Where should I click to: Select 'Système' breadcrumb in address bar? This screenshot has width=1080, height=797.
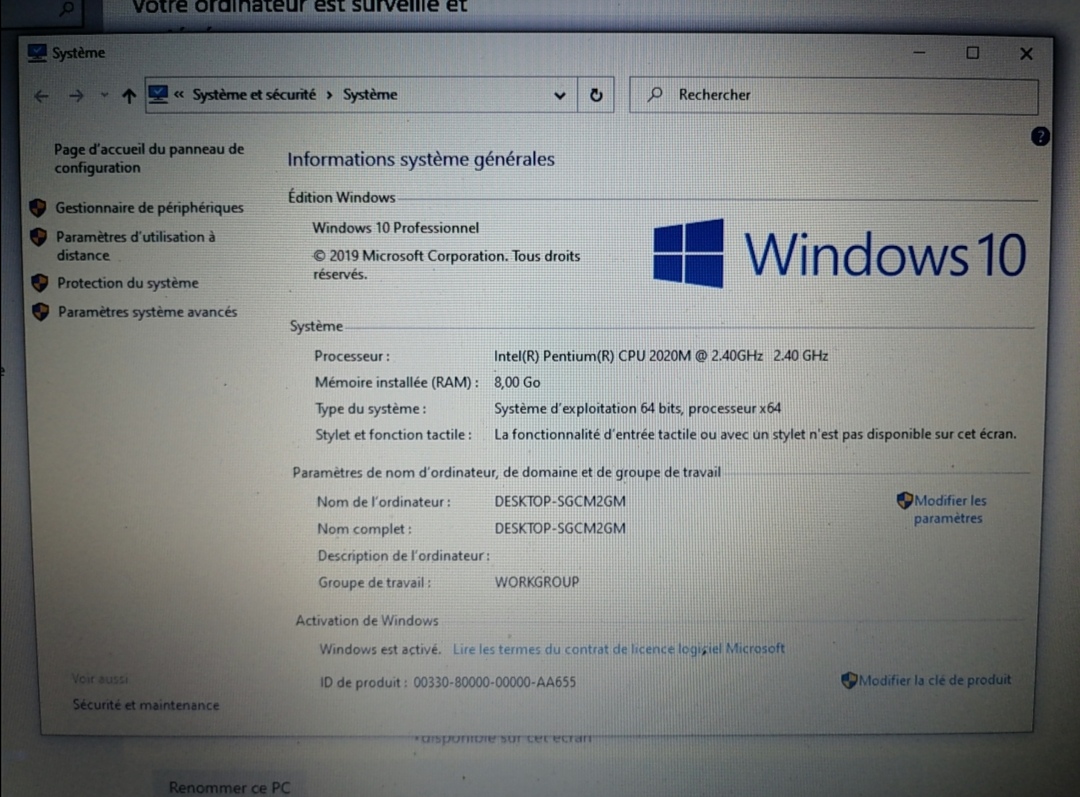tap(370, 94)
